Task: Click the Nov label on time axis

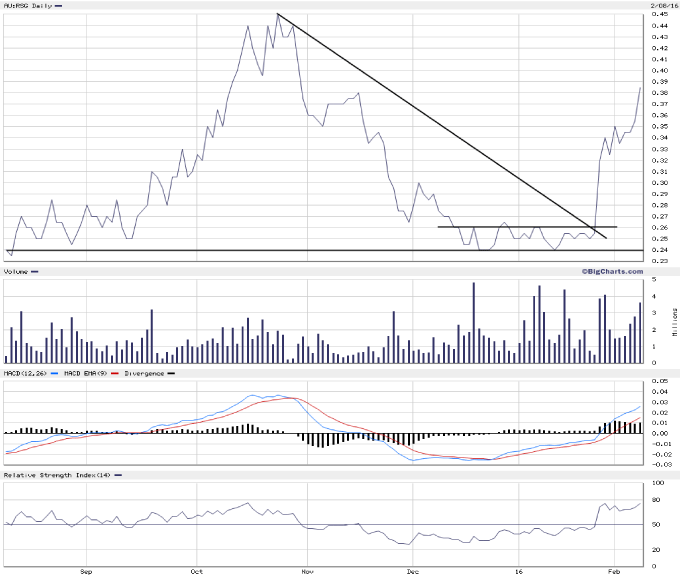Action: 309,571
